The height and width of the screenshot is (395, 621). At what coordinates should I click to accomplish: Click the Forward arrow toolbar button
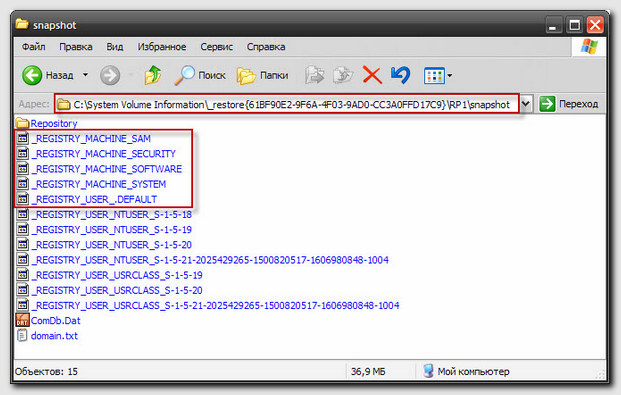coord(110,75)
